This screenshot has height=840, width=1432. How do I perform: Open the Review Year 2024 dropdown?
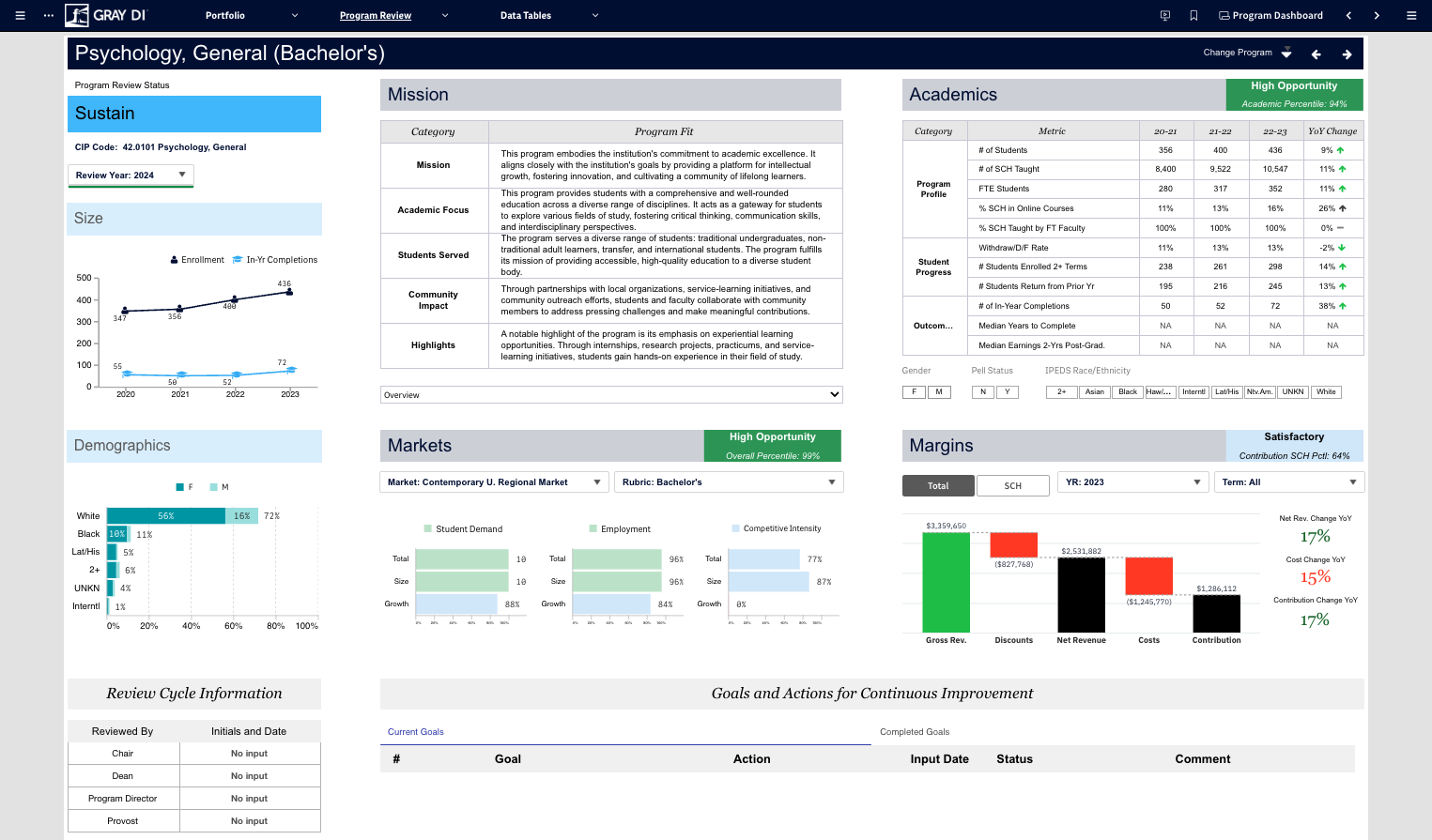click(x=131, y=176)
